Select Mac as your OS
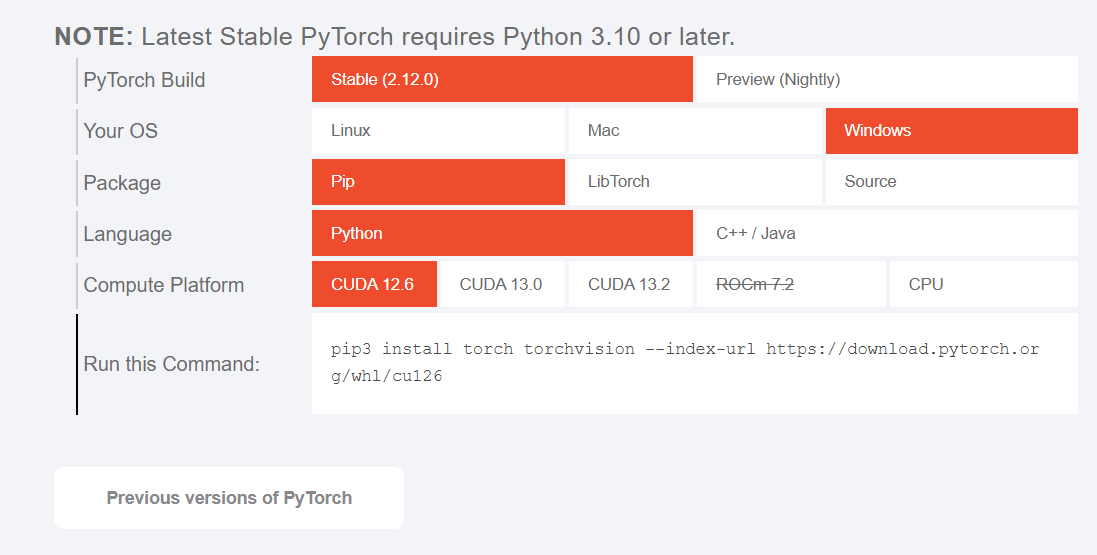 tap(695, 130)
